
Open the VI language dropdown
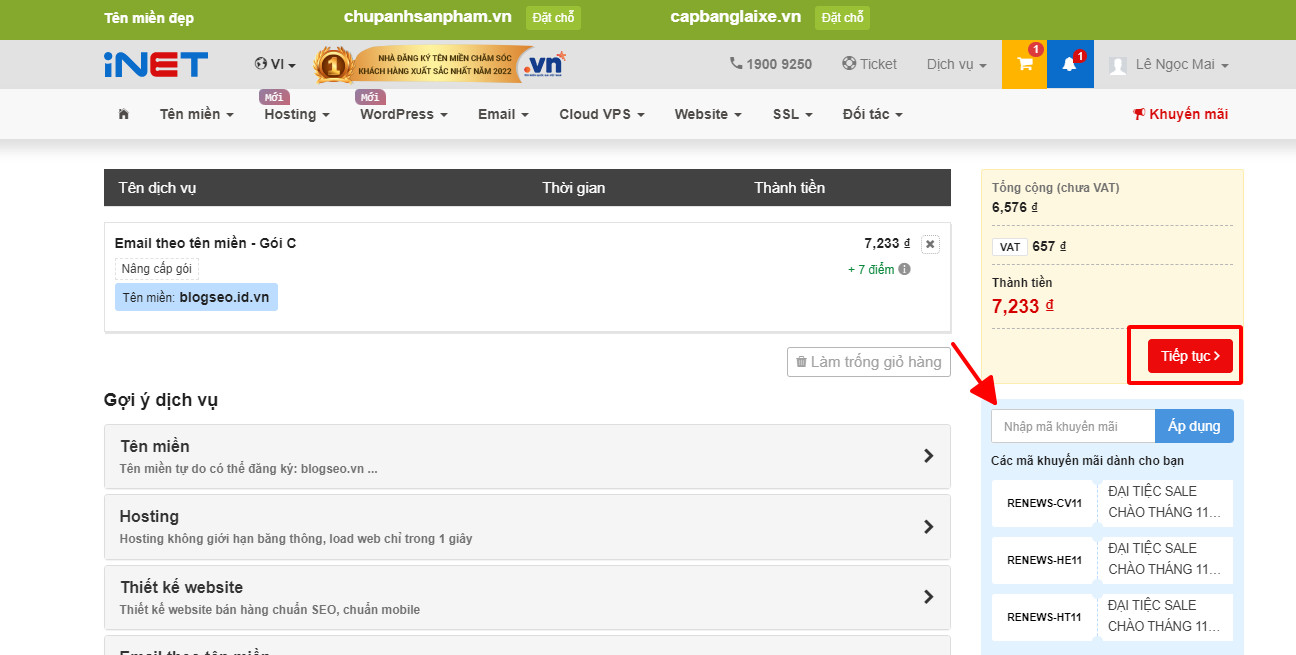pos(275,64)
